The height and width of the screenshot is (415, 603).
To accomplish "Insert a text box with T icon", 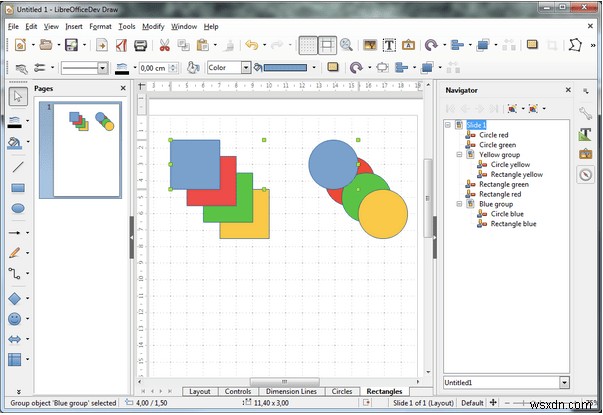I will pos(389,45).
